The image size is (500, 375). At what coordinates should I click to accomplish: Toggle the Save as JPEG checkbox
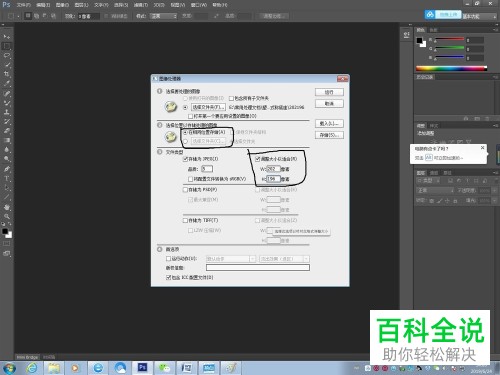[185, 159]
